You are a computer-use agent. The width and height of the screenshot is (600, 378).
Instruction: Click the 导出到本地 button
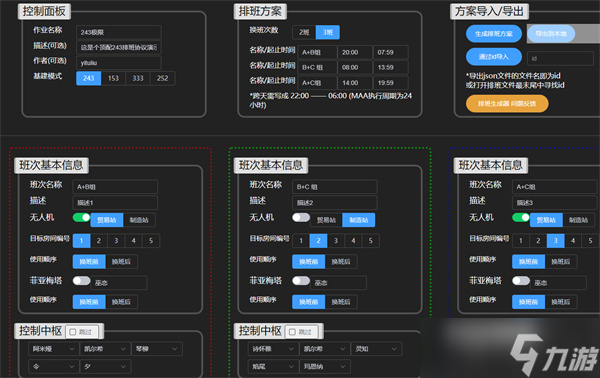click(x=551, y=34)
